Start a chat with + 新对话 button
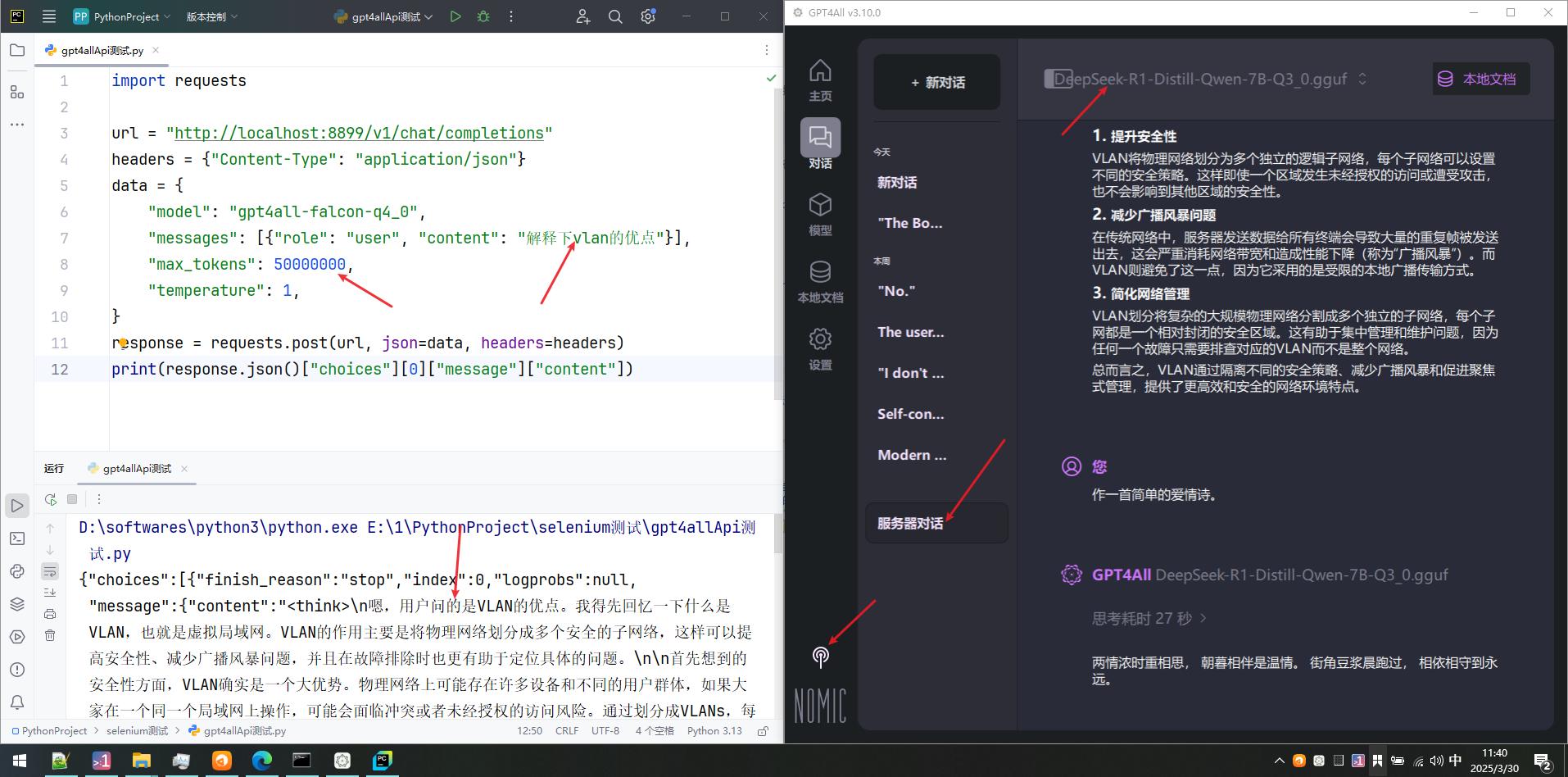This screenshot has height=777, width=1568. point(937,82)
